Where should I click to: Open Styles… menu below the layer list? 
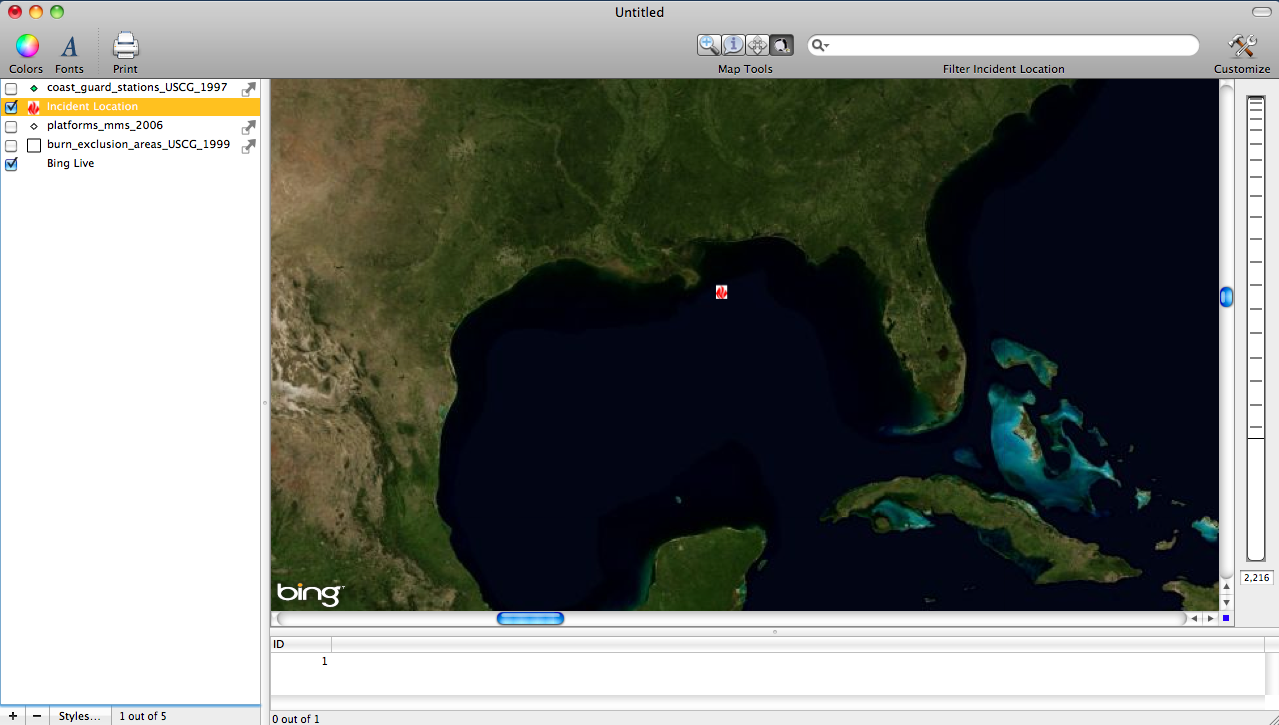click(x=79, y=716)
